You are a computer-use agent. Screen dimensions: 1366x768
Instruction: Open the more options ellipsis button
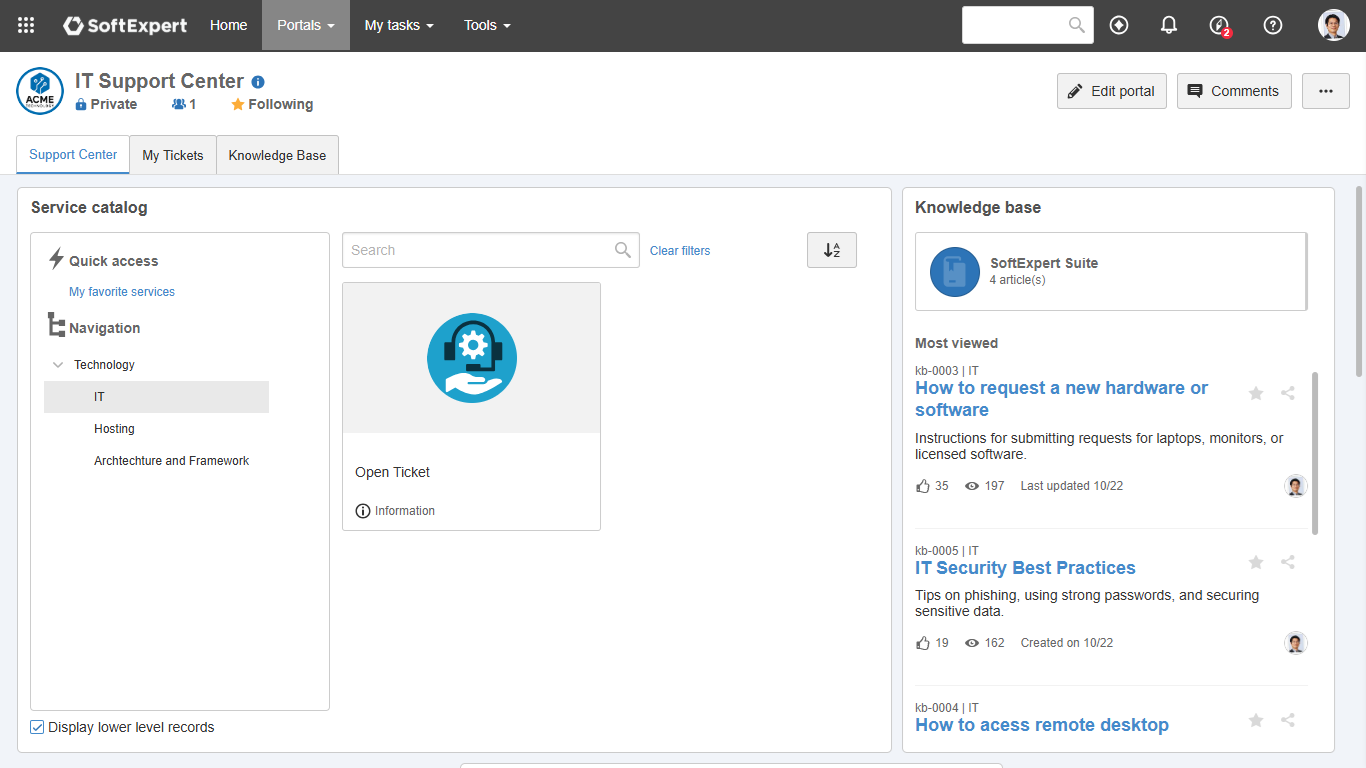[1326, 91]
